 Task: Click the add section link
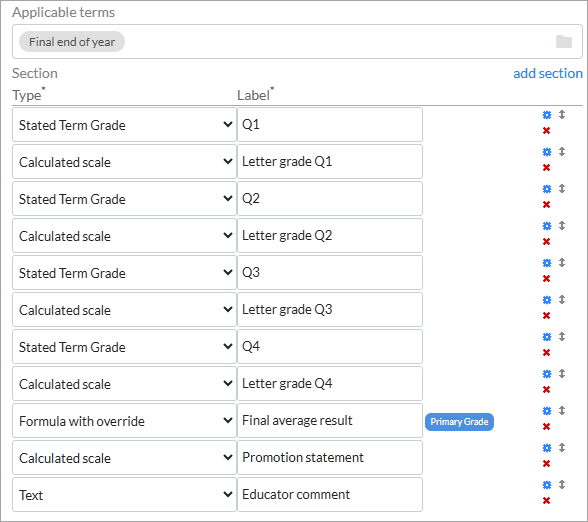(548, 73)
